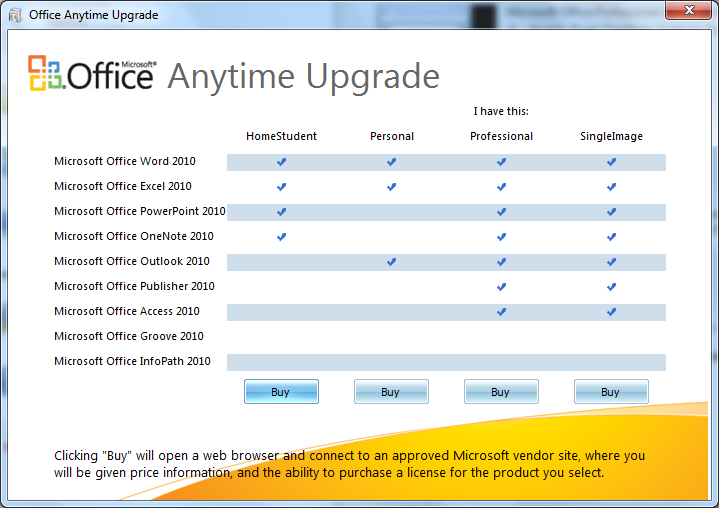Click Buy under the HomeStudent column
This screenshot has height=508, width=719.
[281, 392]
